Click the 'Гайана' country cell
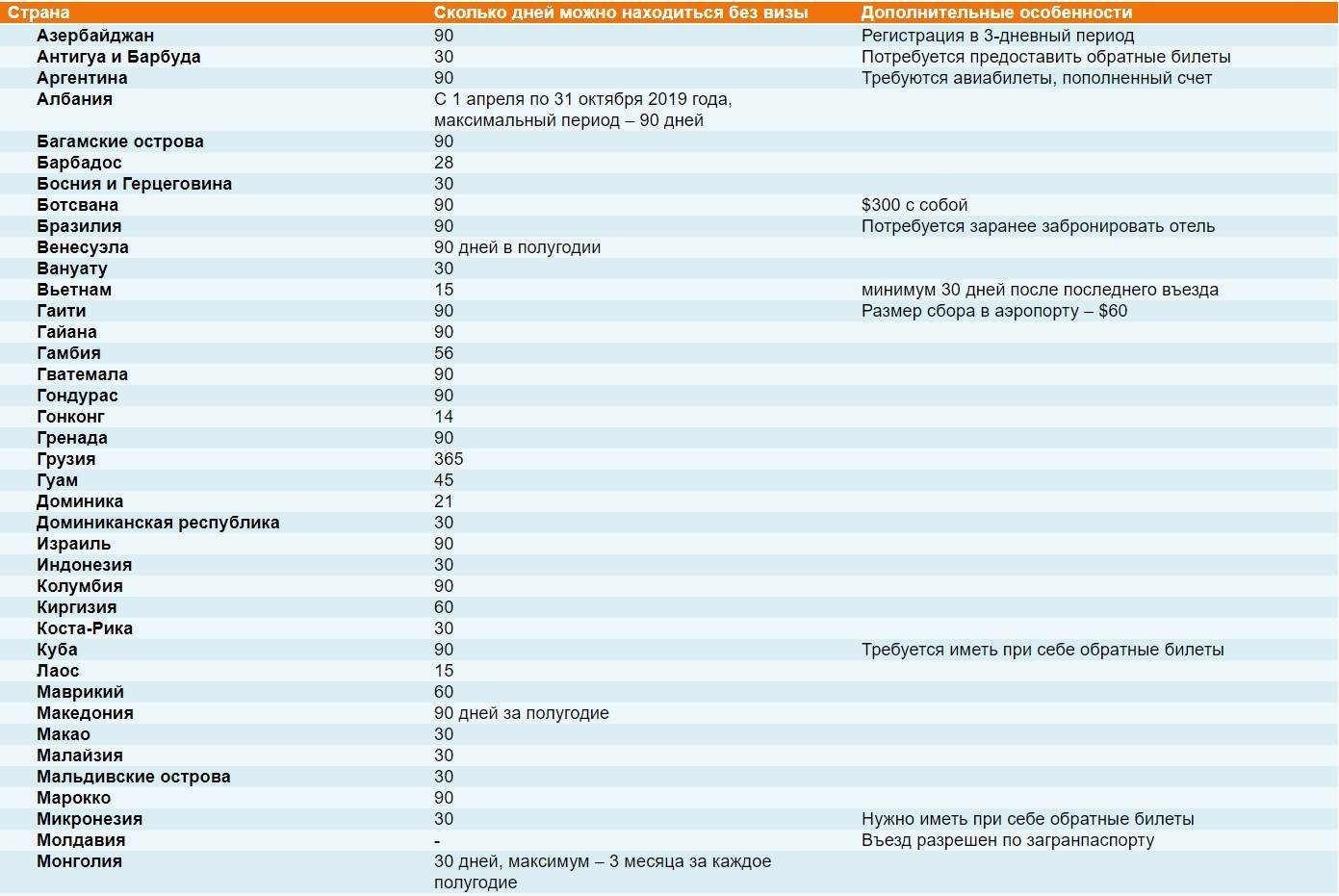1339x896 pixels. pos(66,332)
